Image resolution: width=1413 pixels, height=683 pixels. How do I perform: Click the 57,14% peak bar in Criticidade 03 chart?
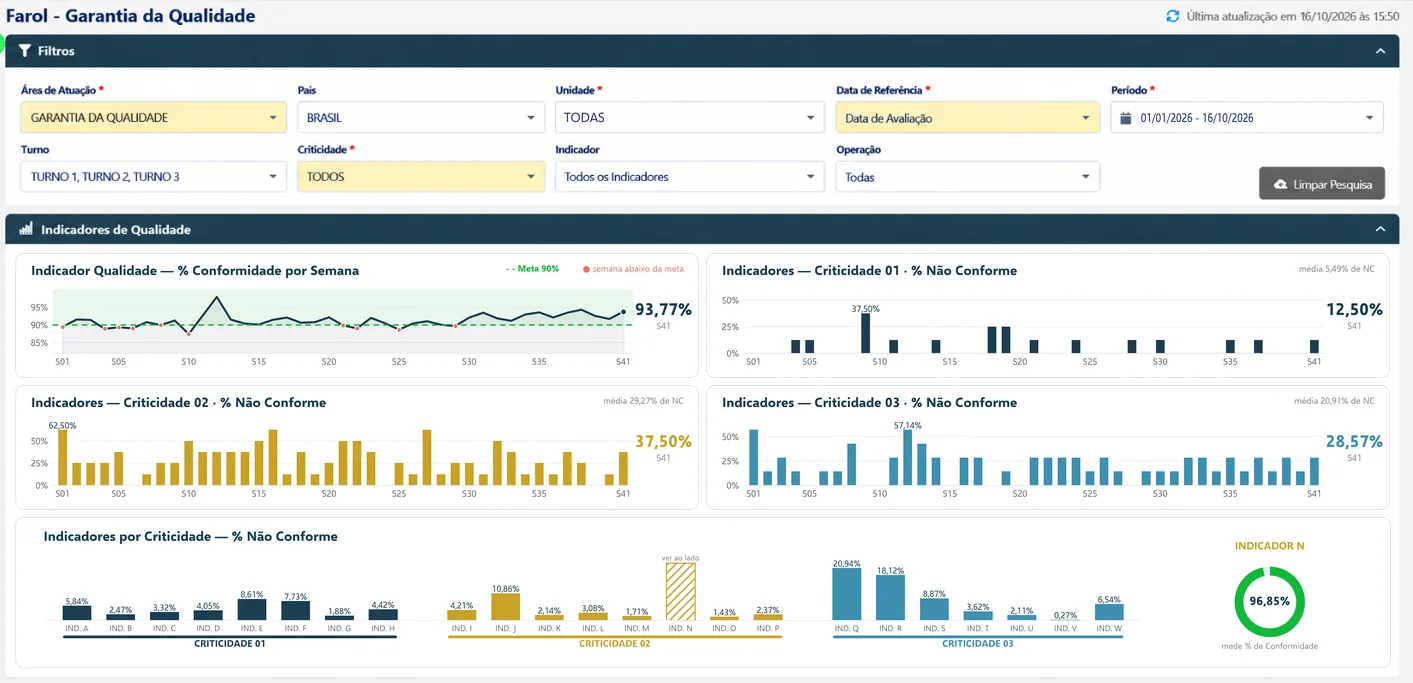point(907,460)
